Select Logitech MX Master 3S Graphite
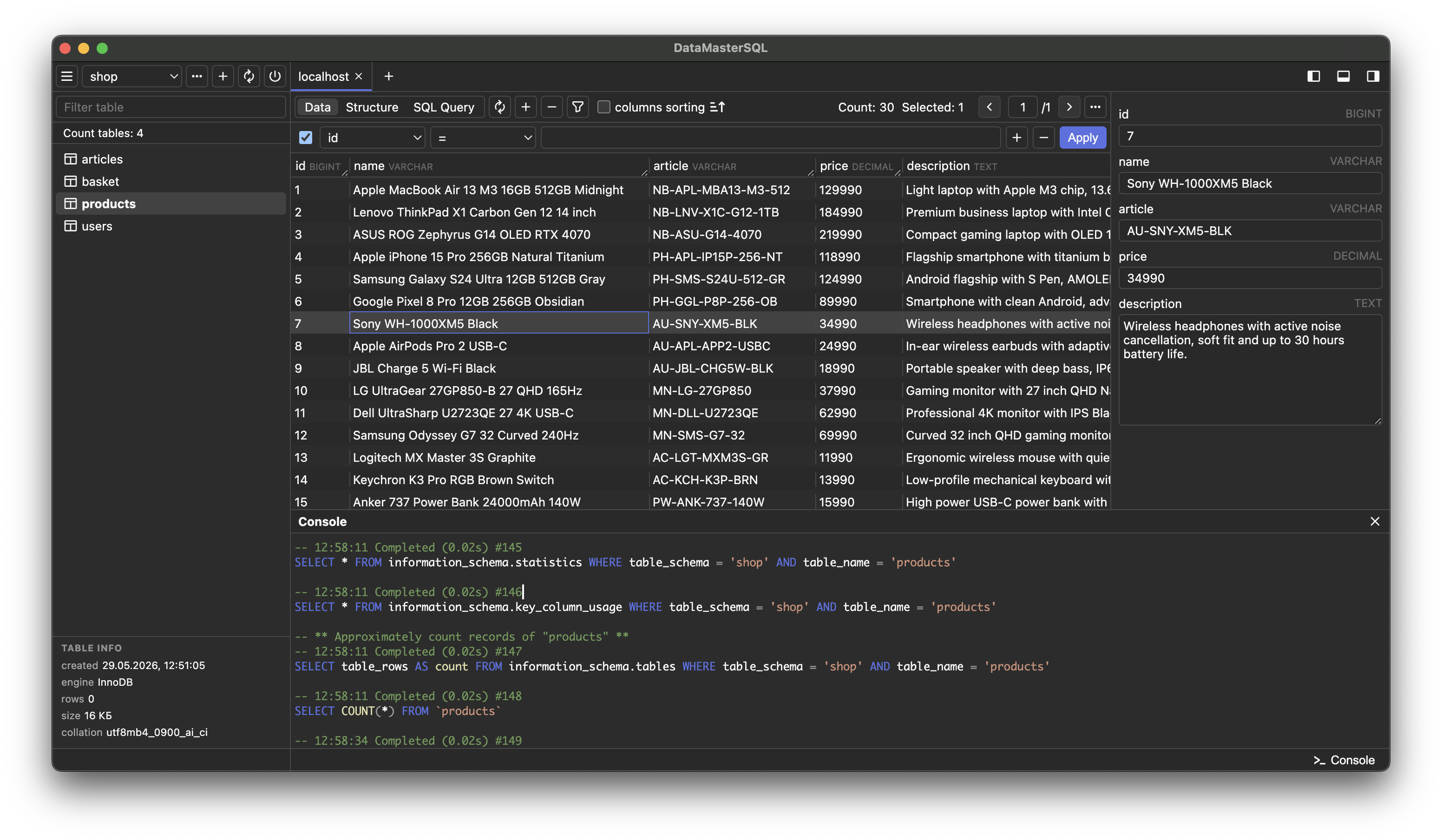The image size is (1442, 840). click(x=498, y=458)
